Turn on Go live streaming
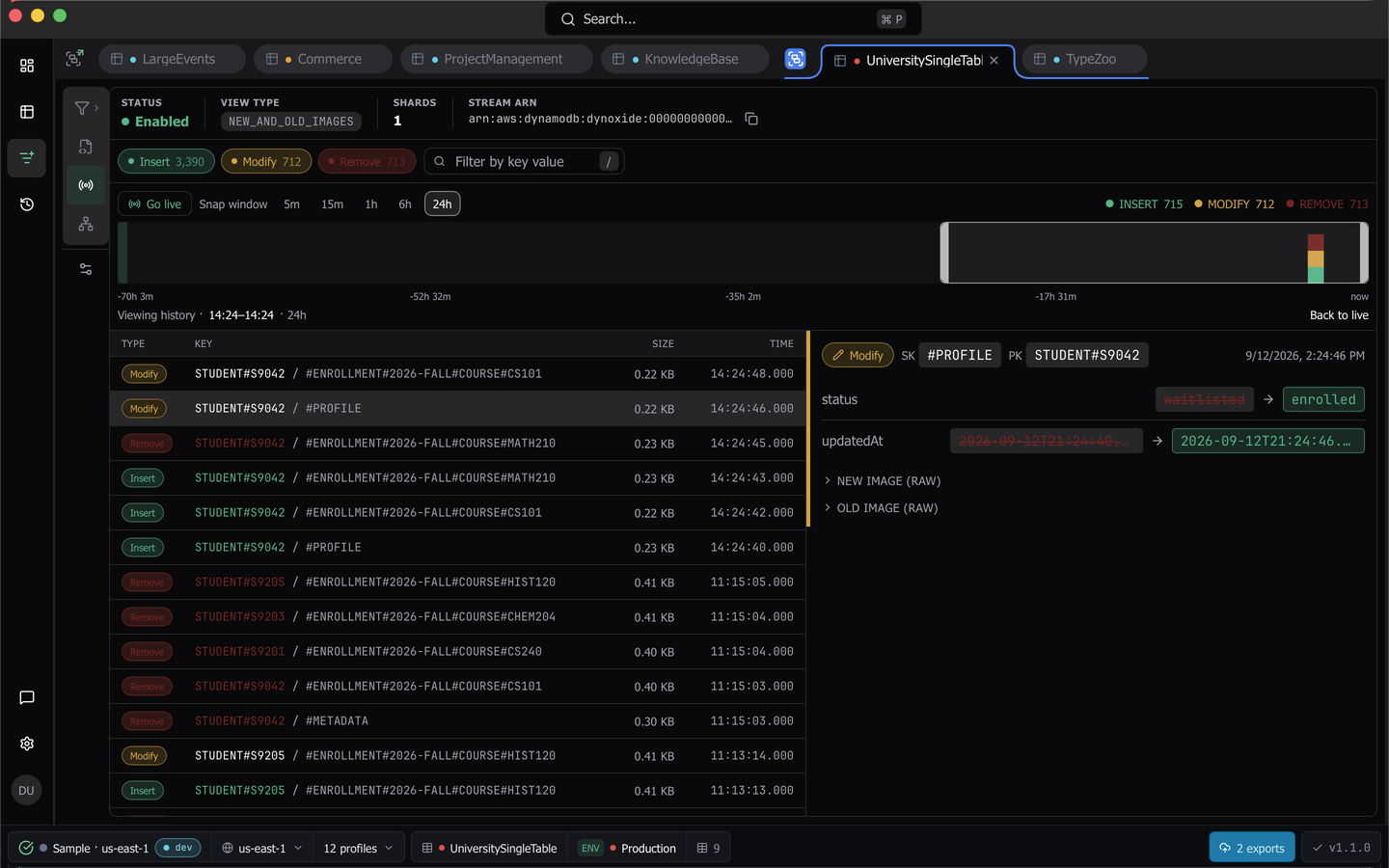This screenshot has width=1389, height=868. point(155,204)
